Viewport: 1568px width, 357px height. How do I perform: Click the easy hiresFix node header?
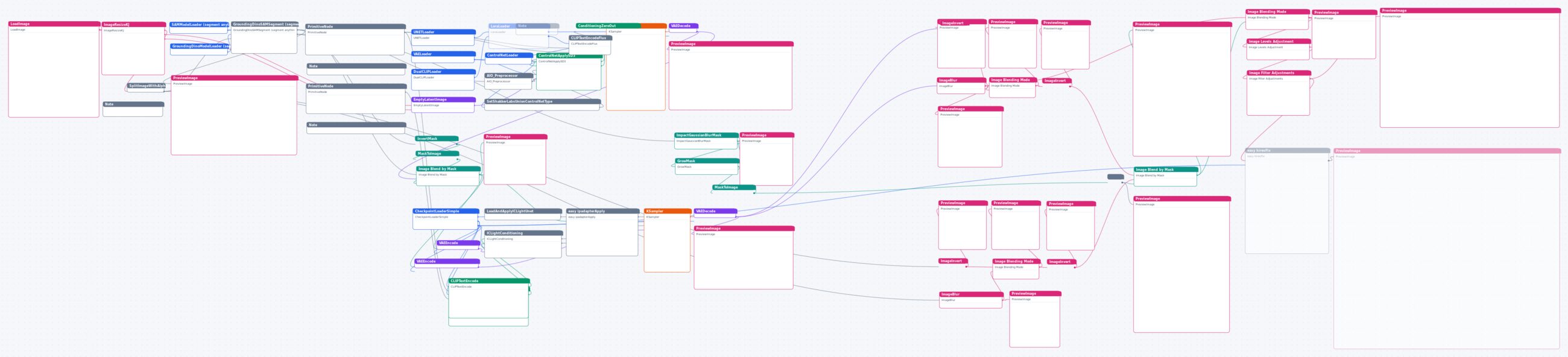[x=1288, y=151]
